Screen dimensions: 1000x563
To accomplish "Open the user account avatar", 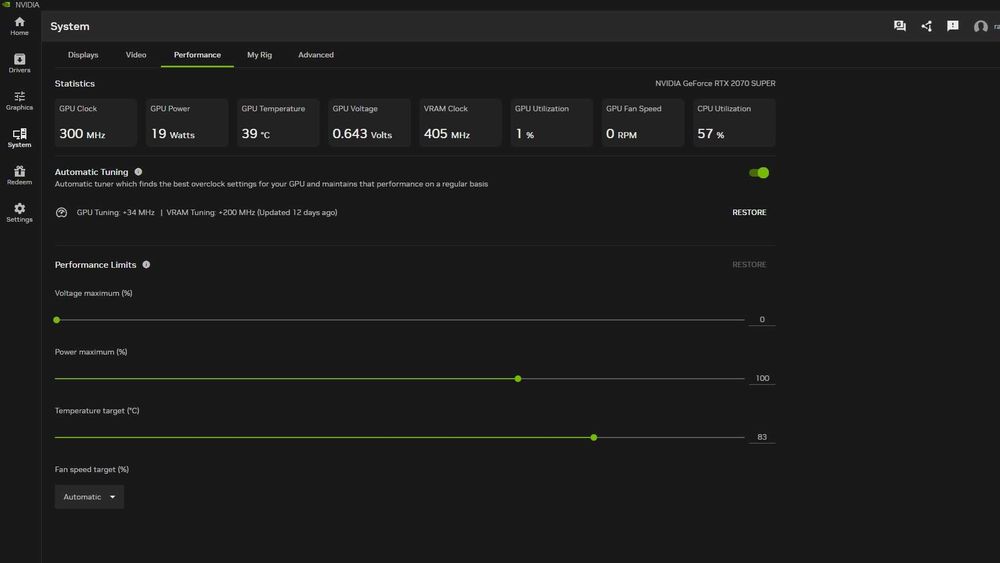I will click(x=980, y=27).
